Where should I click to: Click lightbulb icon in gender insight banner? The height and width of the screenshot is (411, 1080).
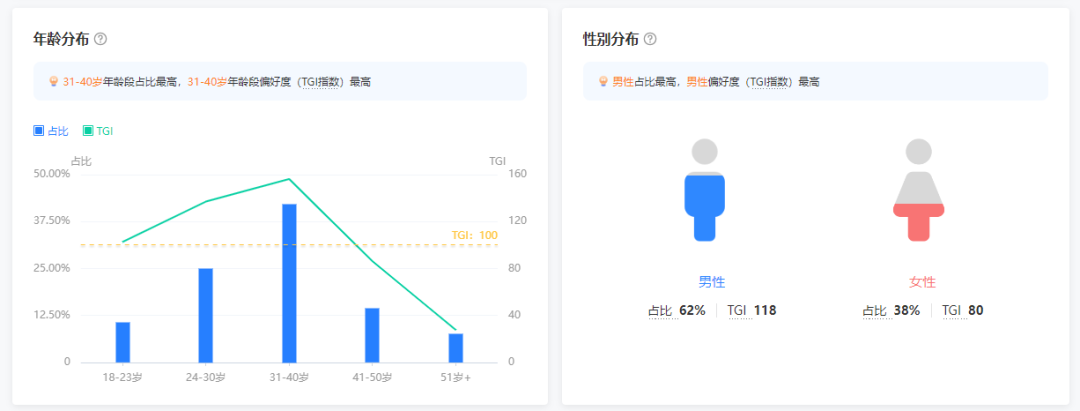603,82
